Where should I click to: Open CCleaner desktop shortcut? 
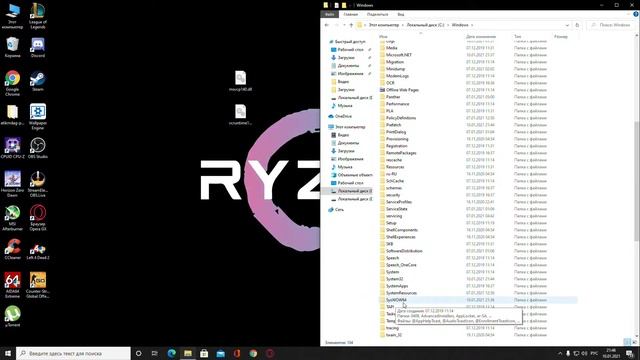point(12,249)
